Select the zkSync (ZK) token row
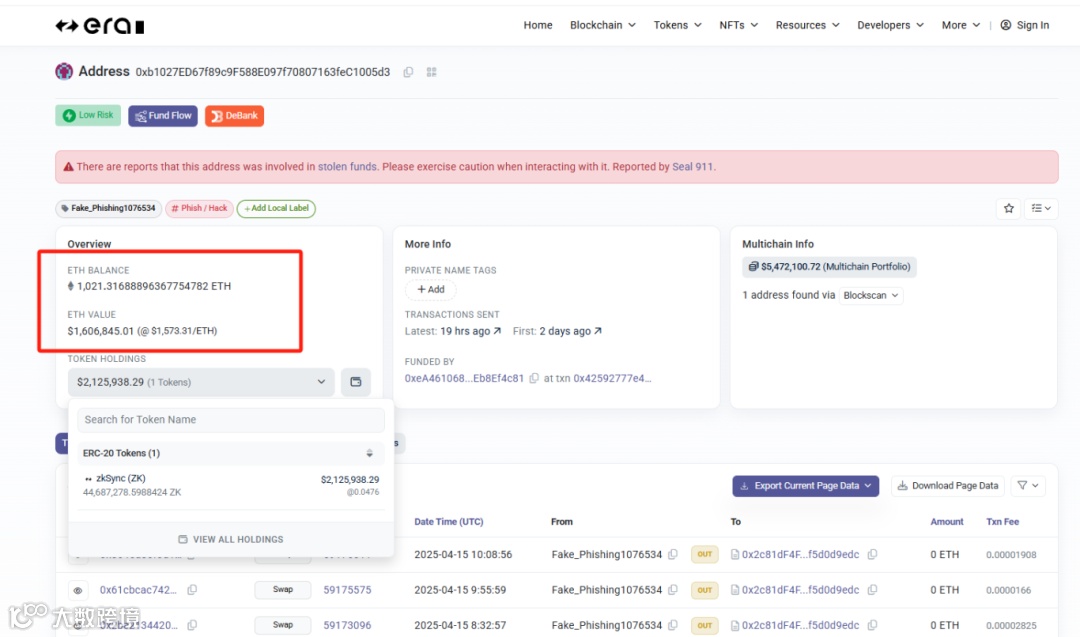Viewport: 1080px width, 637px height. (231, 485)
